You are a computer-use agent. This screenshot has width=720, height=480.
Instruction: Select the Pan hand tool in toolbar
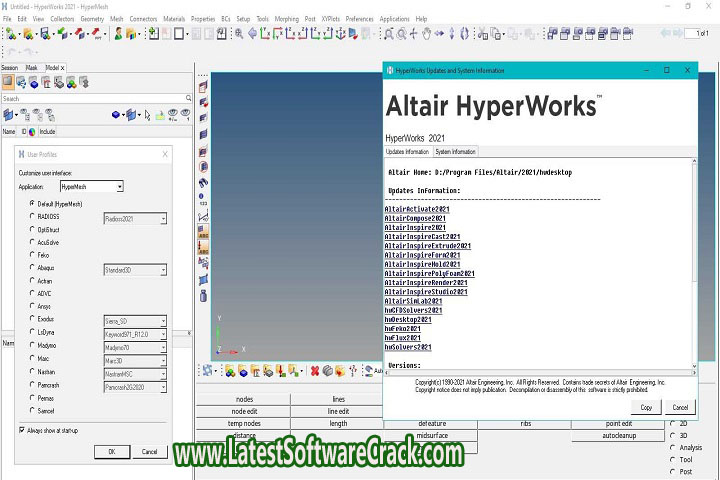click(427, 34)
